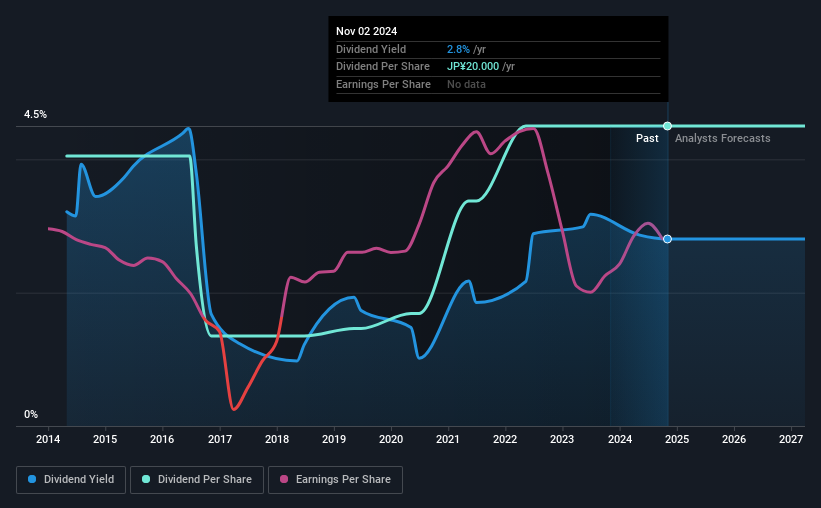821x508 pixels.
Task: Click the 2016 x-axis label
Action: 162,439
